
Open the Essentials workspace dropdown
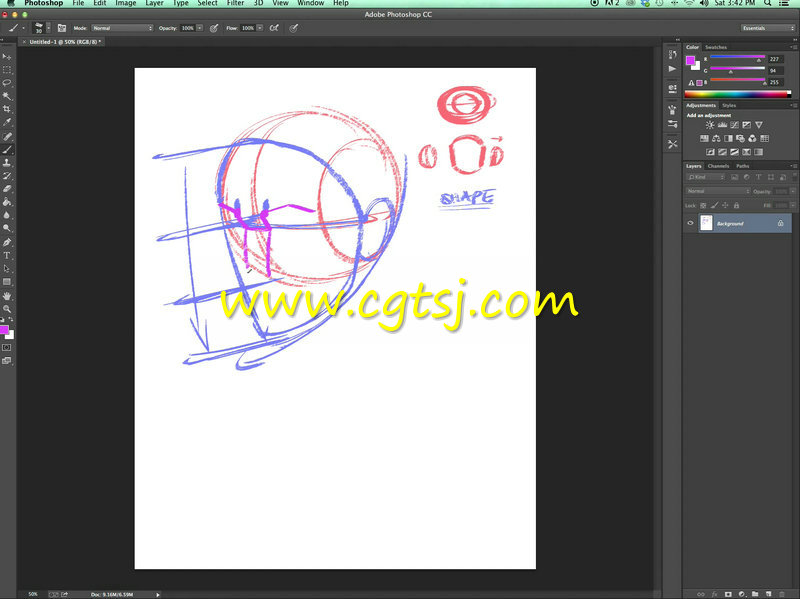(768, 28)
